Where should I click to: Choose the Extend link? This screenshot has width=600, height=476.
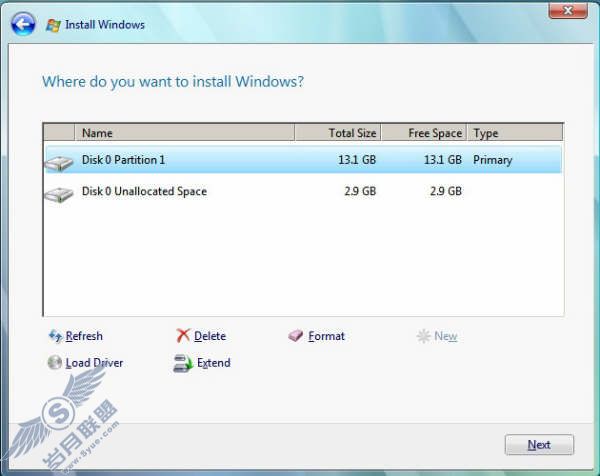click(x=214, y=363)
